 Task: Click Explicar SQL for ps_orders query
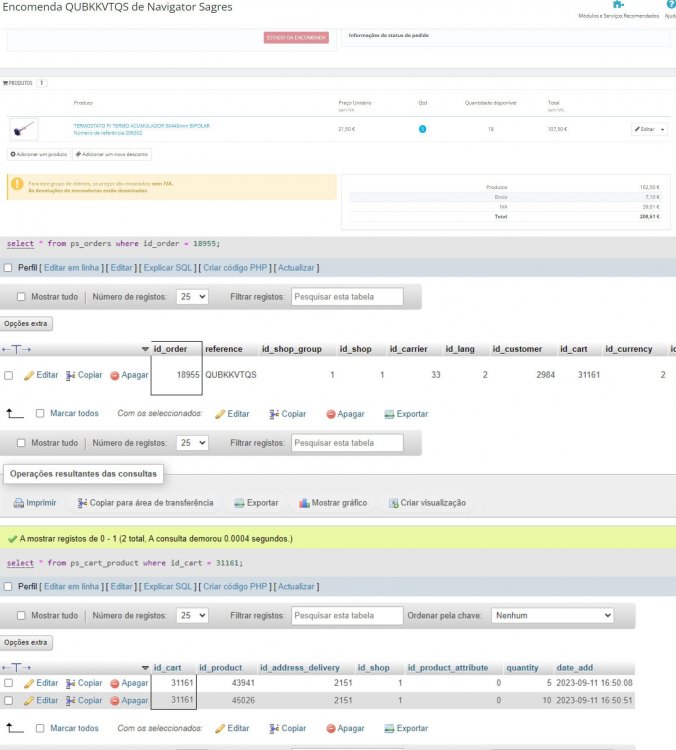pyautogui.click(x=167, y=268)
